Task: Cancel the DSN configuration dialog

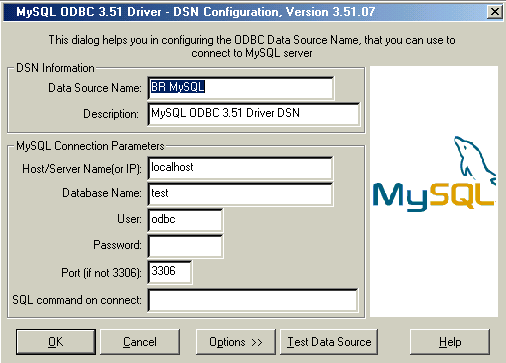Action: pyautogui.click(x=140, y=342)
